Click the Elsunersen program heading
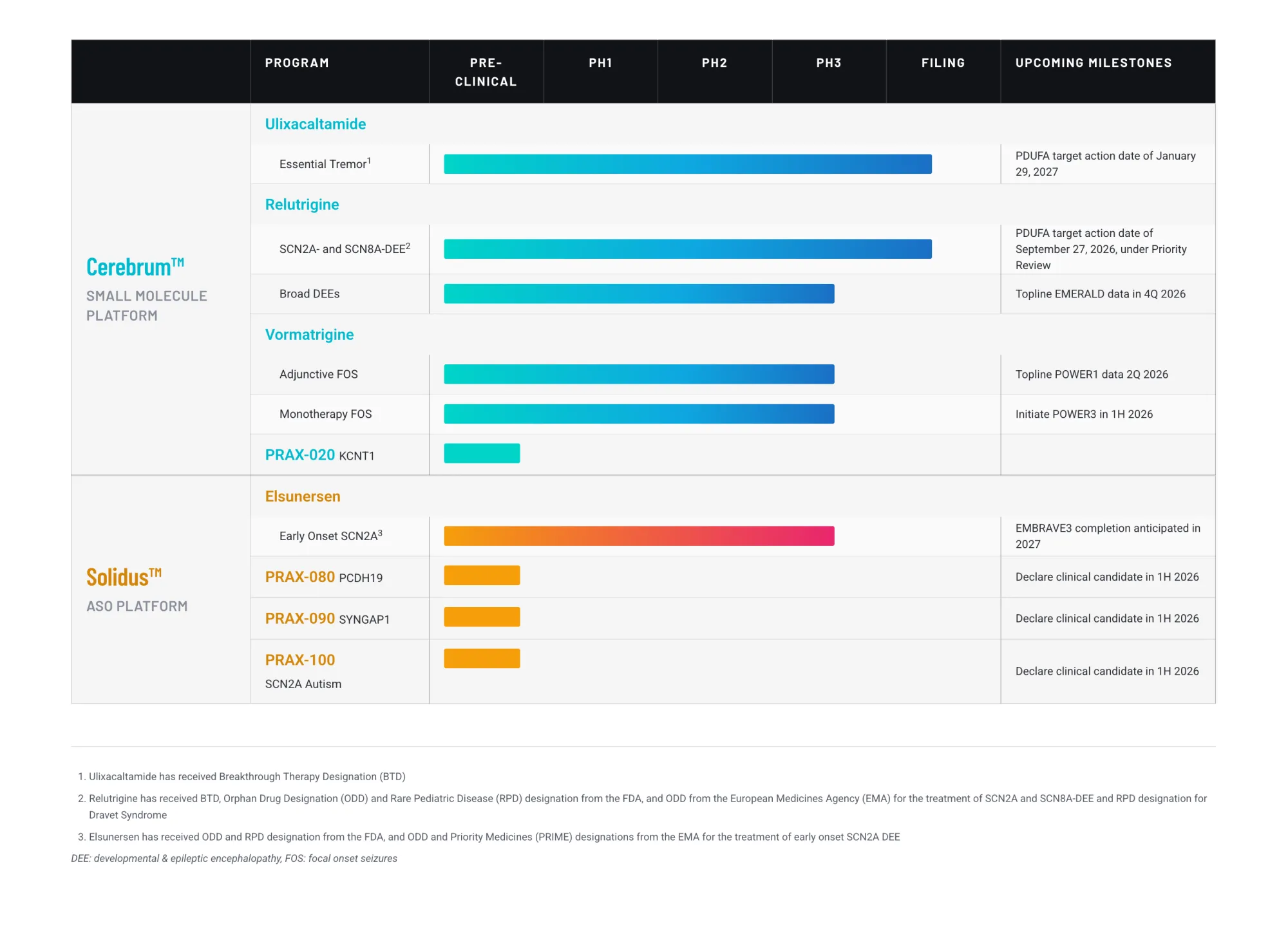1288x945 pixels. click(303, 496)
